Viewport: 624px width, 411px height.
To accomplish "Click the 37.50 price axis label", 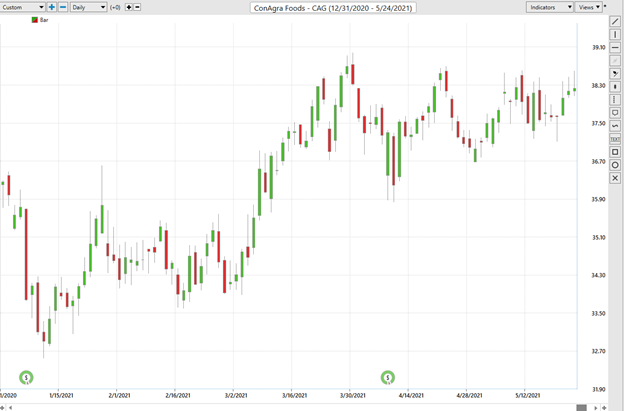I will (599, 123).
